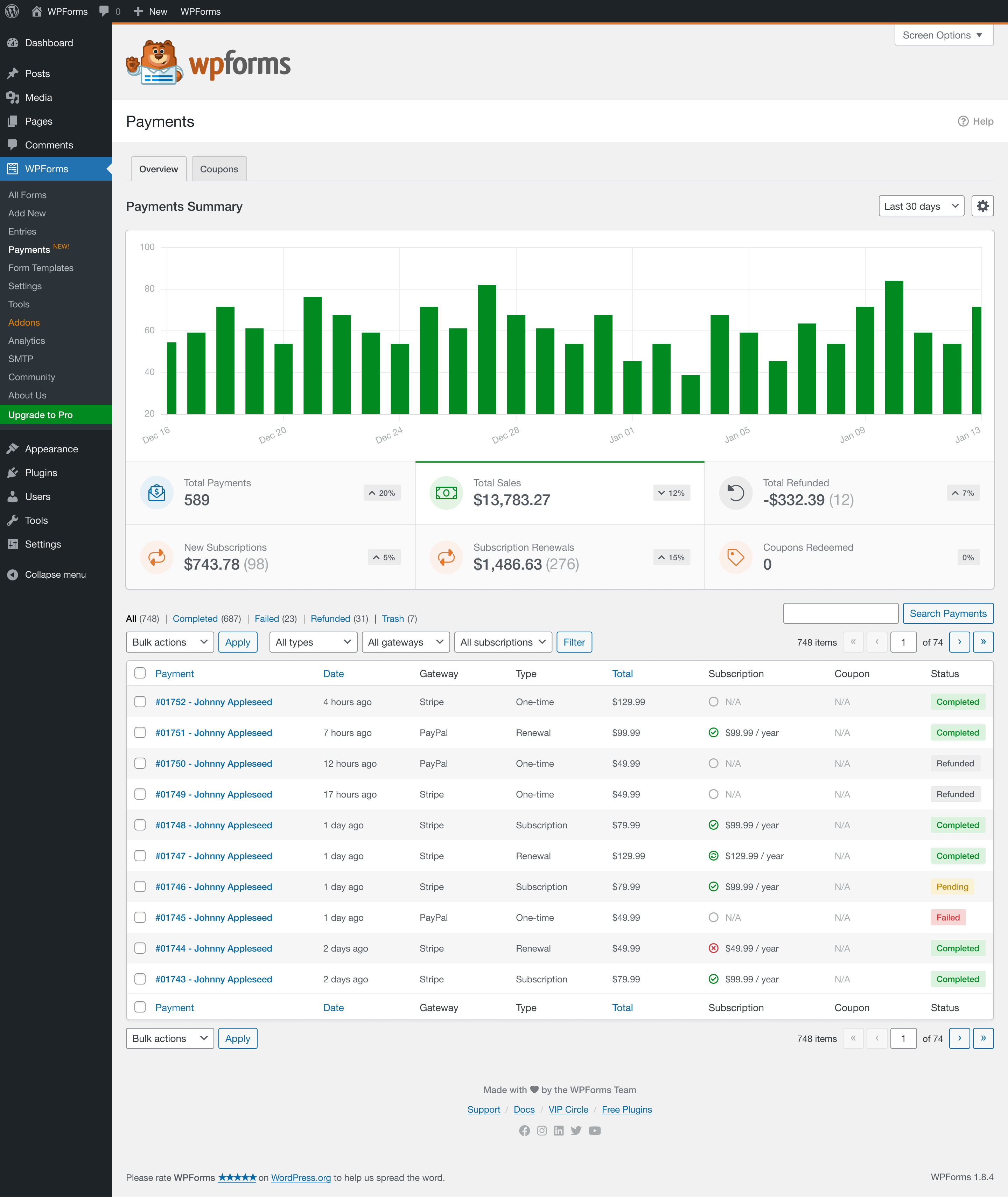Viewport: 1008px width, 1197px height.
Task: Click the Facebook icon in footer
Action: 524,1131
